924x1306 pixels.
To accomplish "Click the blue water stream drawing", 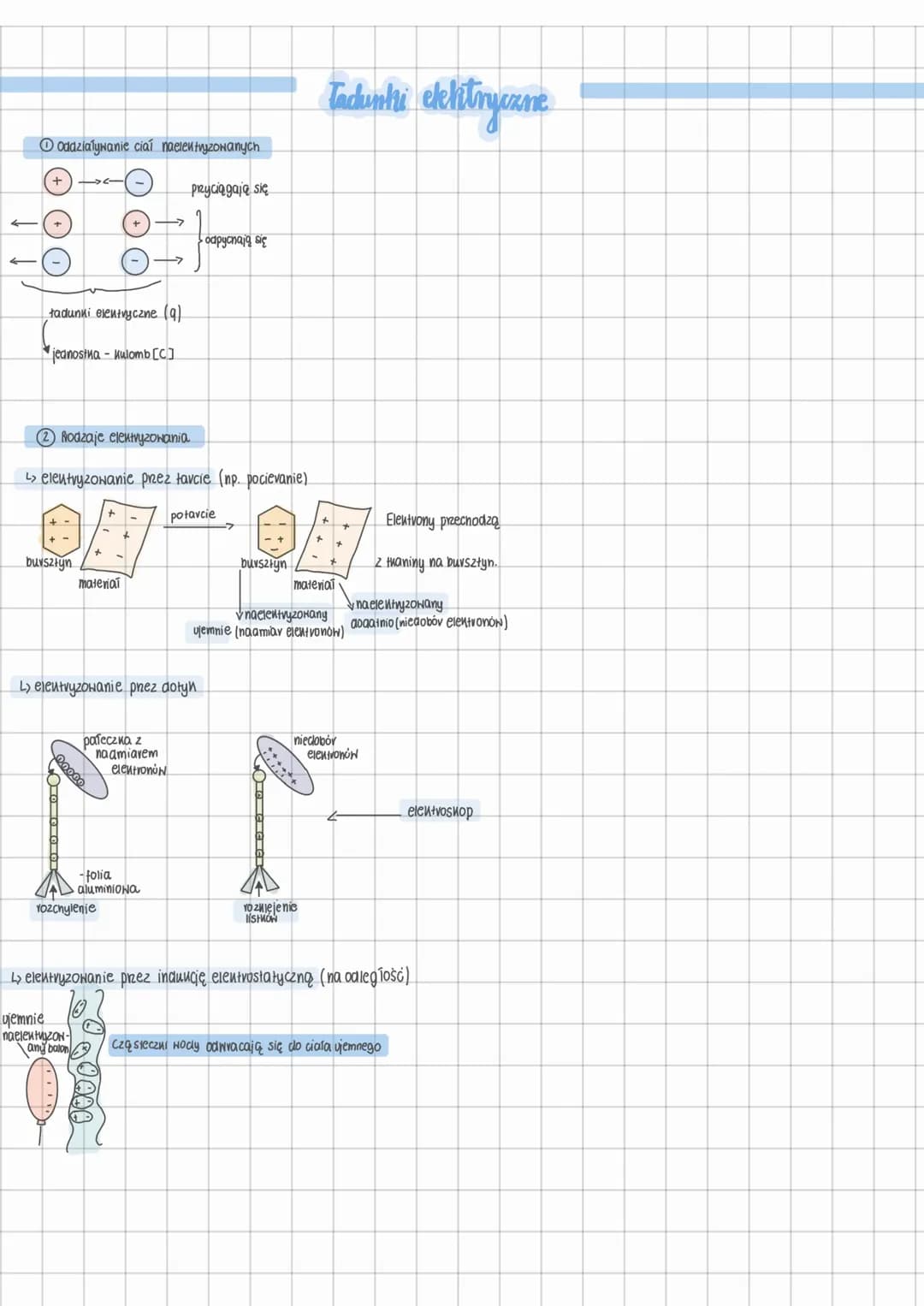I will 85,1070.
